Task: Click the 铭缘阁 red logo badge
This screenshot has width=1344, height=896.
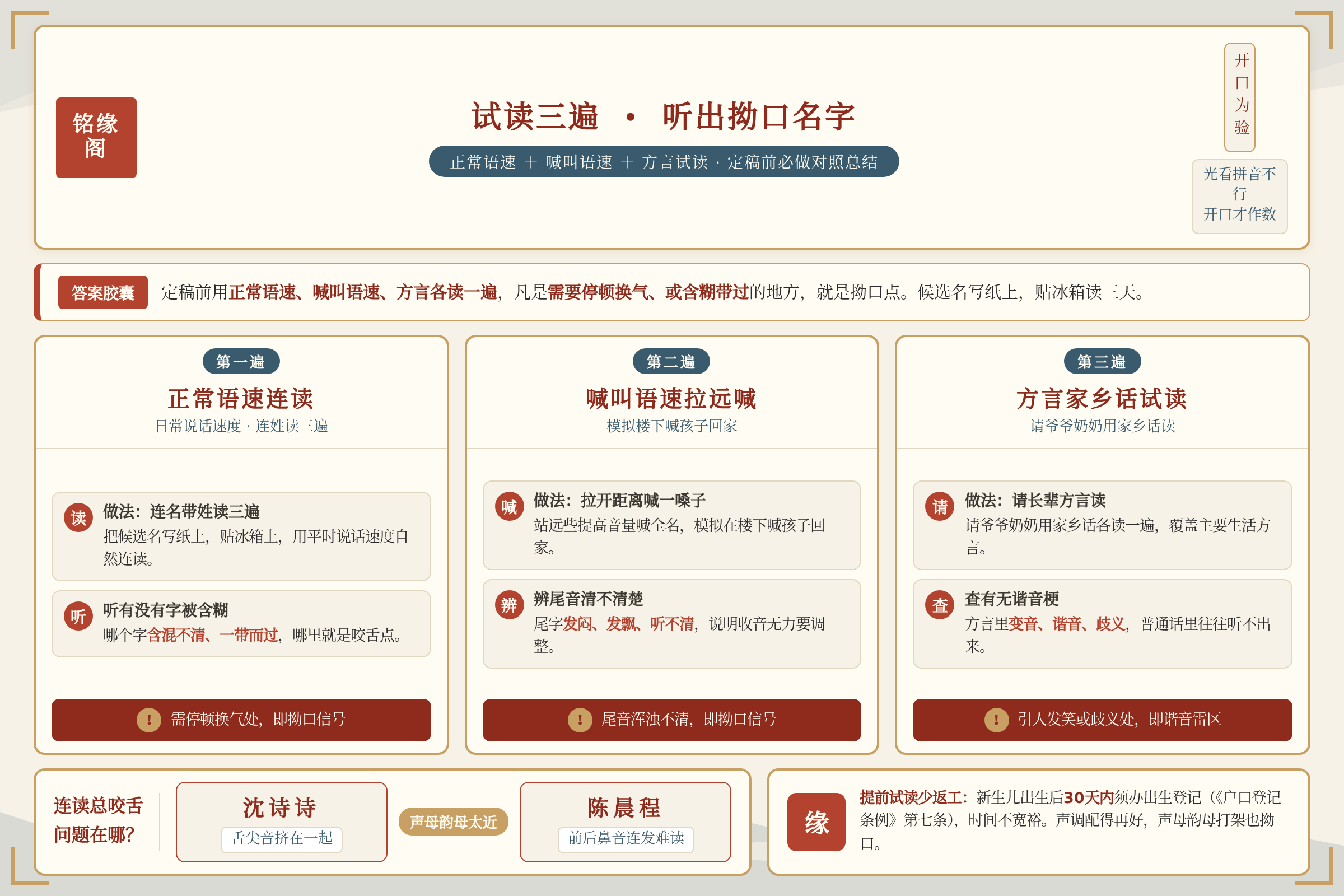Action: click(x=96, y=138)
